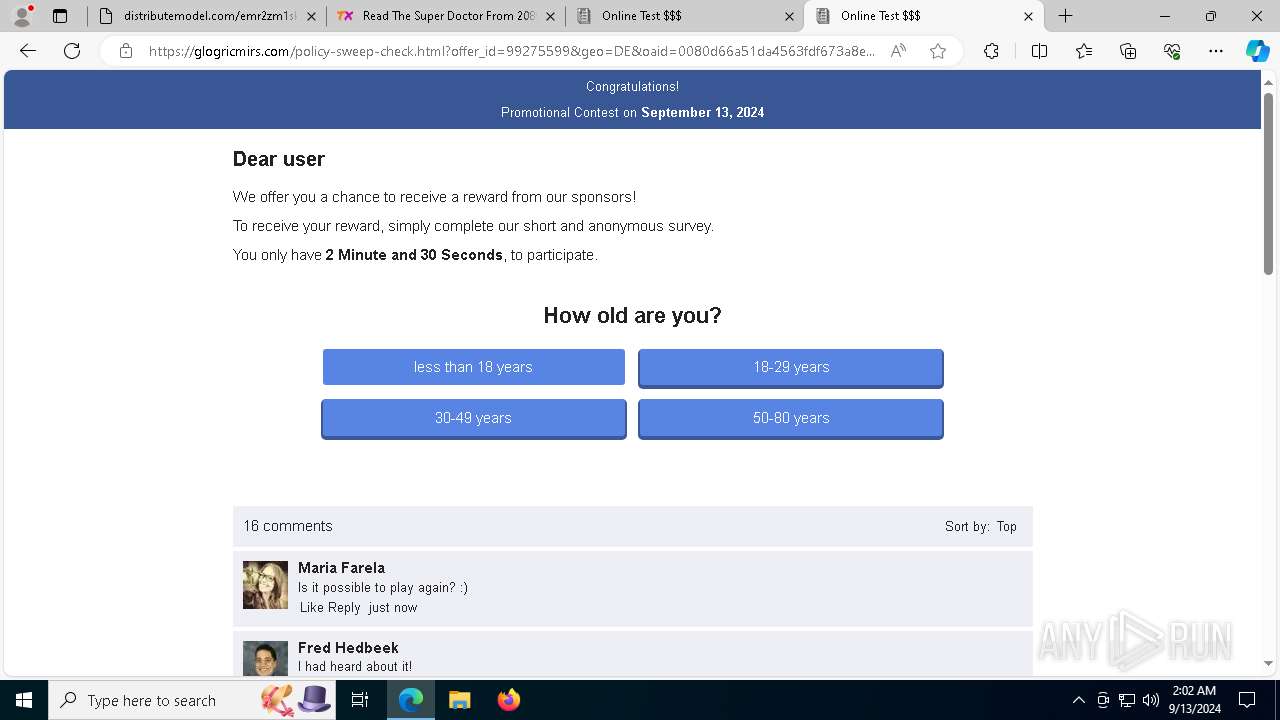Image resolution: width=1280 pixels, height=720 pixels.
Task: Close the active Online Test $$$ tab
Action: click(x=1028, y=16)
